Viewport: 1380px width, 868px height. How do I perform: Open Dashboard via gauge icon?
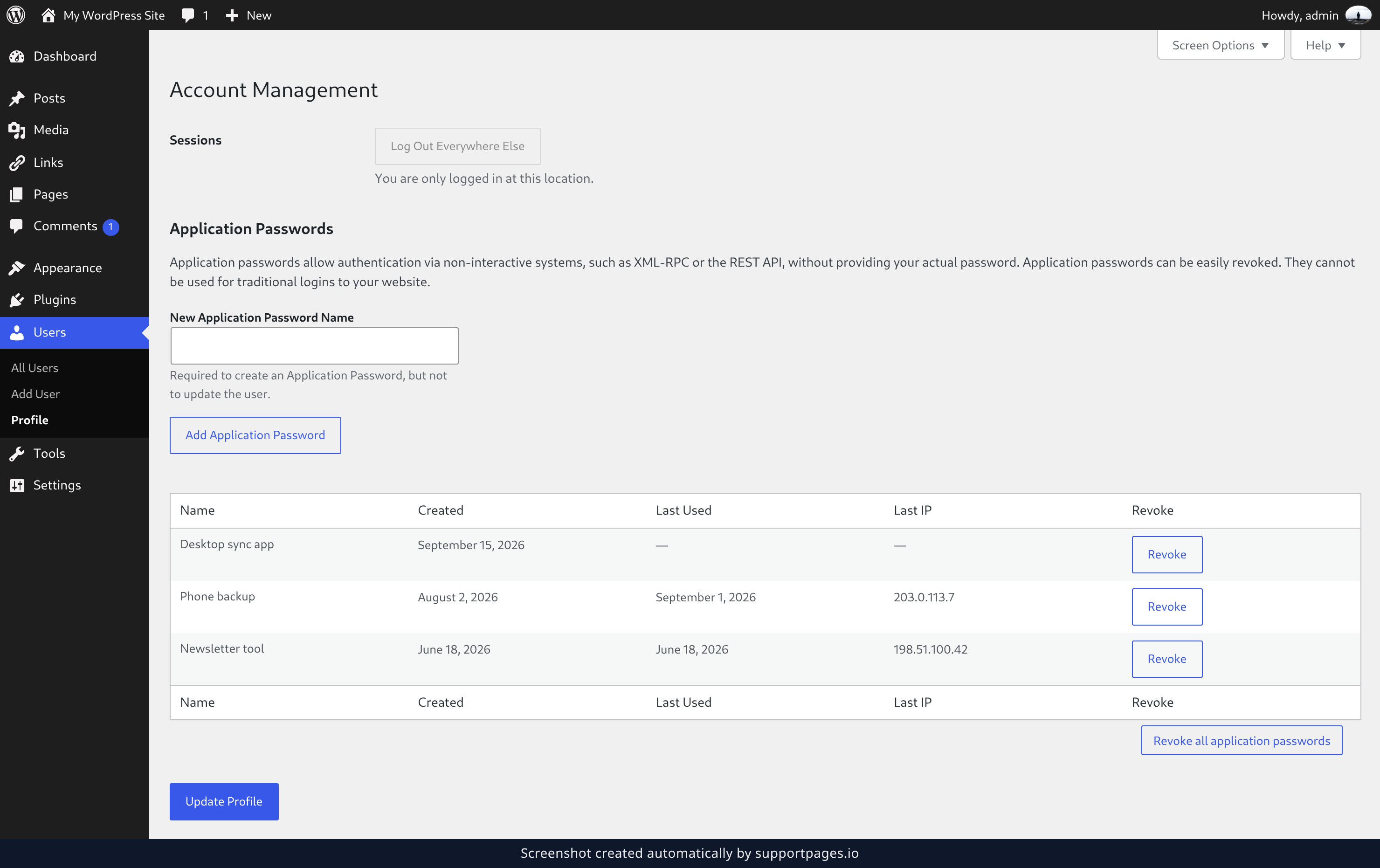[x=17, y=56]
